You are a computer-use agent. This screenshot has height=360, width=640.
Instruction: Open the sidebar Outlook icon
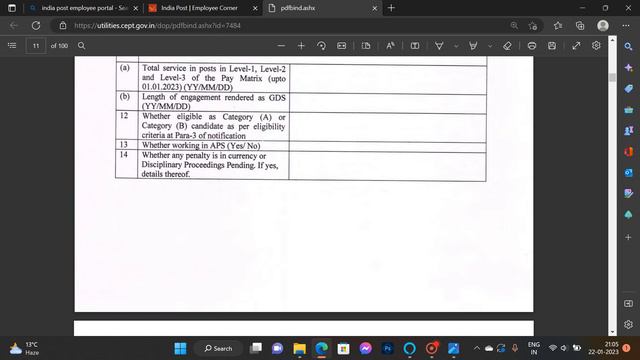tap(629, 173)
